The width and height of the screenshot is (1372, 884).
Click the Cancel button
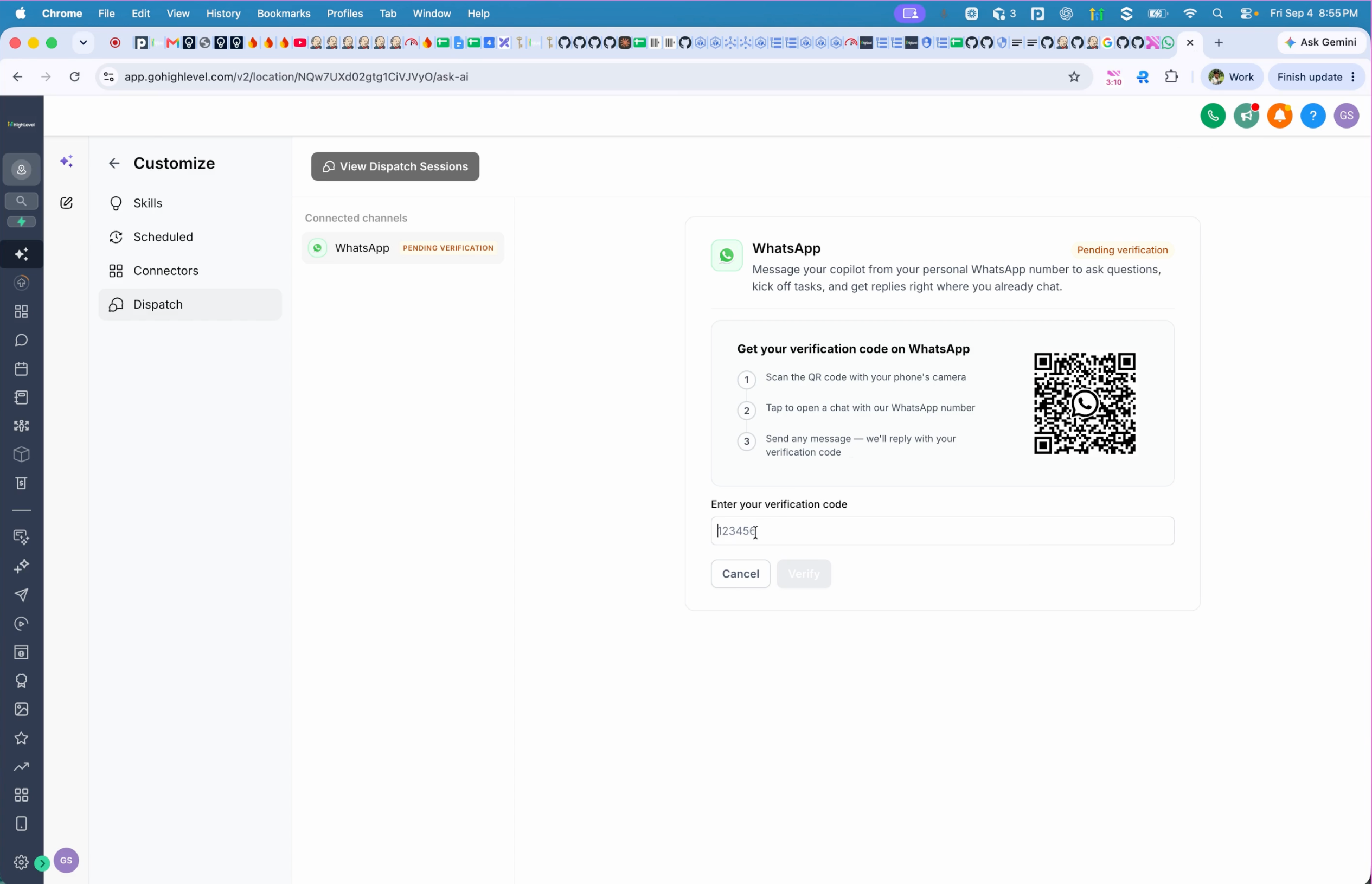click(x=740, y=574)
